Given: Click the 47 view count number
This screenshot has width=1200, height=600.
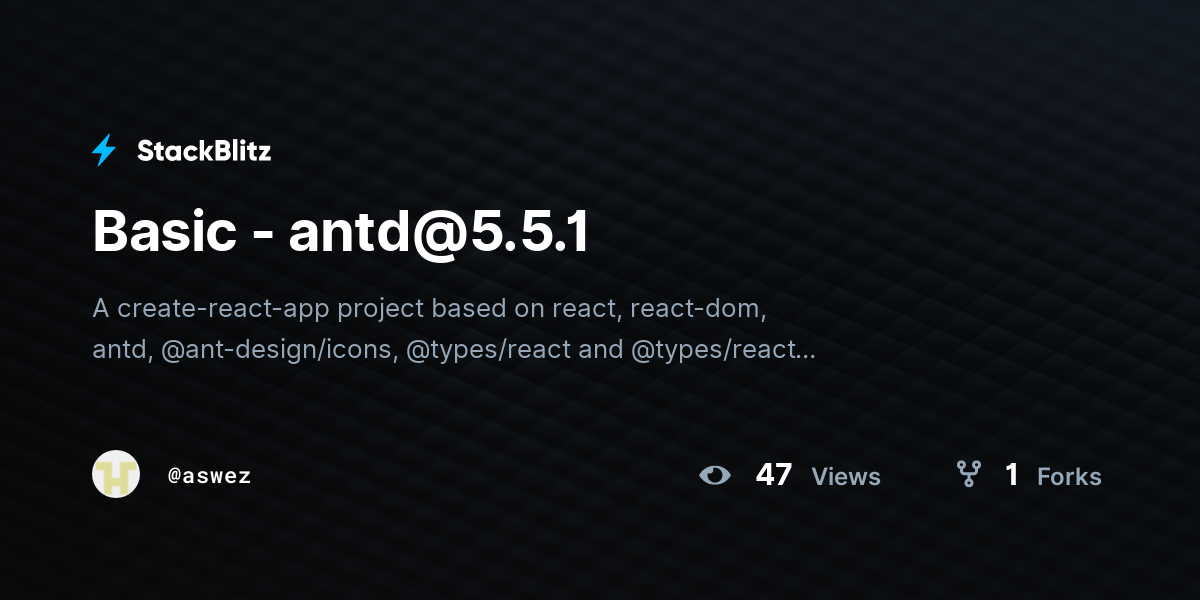Looking at the screenshot, I should 774,474.
